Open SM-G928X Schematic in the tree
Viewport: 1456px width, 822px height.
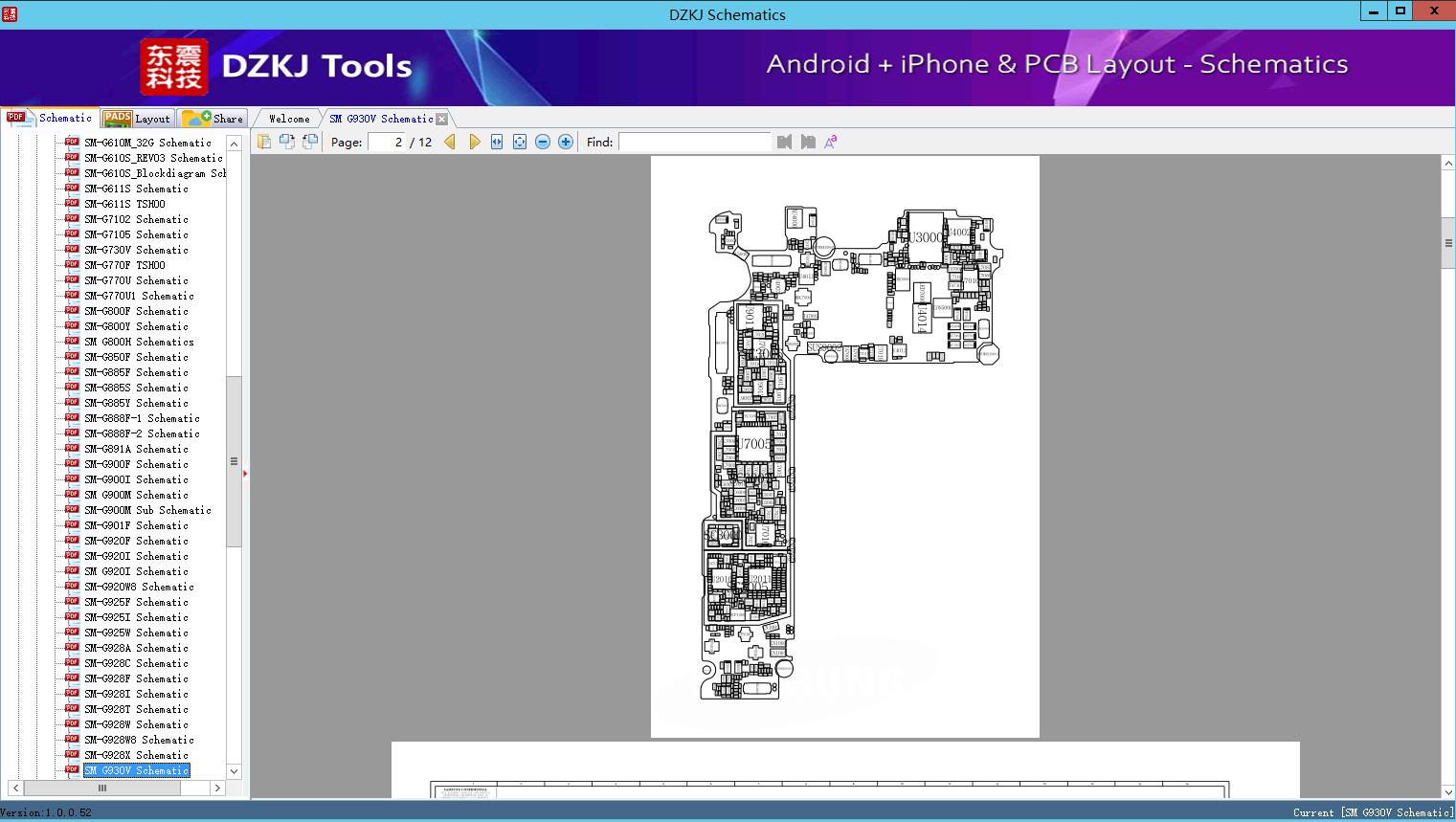coord(136,755)
